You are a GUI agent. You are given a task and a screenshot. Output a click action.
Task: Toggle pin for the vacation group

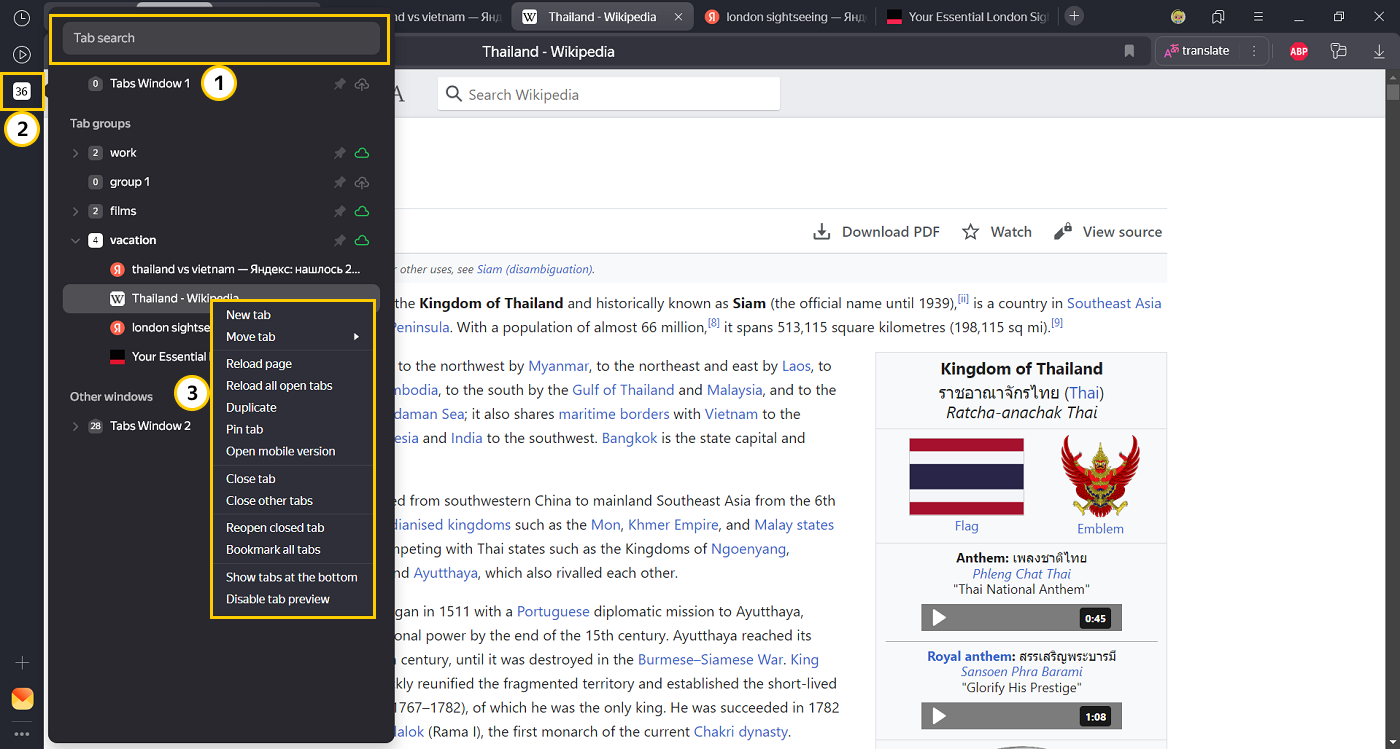click(x=339, y=240)
